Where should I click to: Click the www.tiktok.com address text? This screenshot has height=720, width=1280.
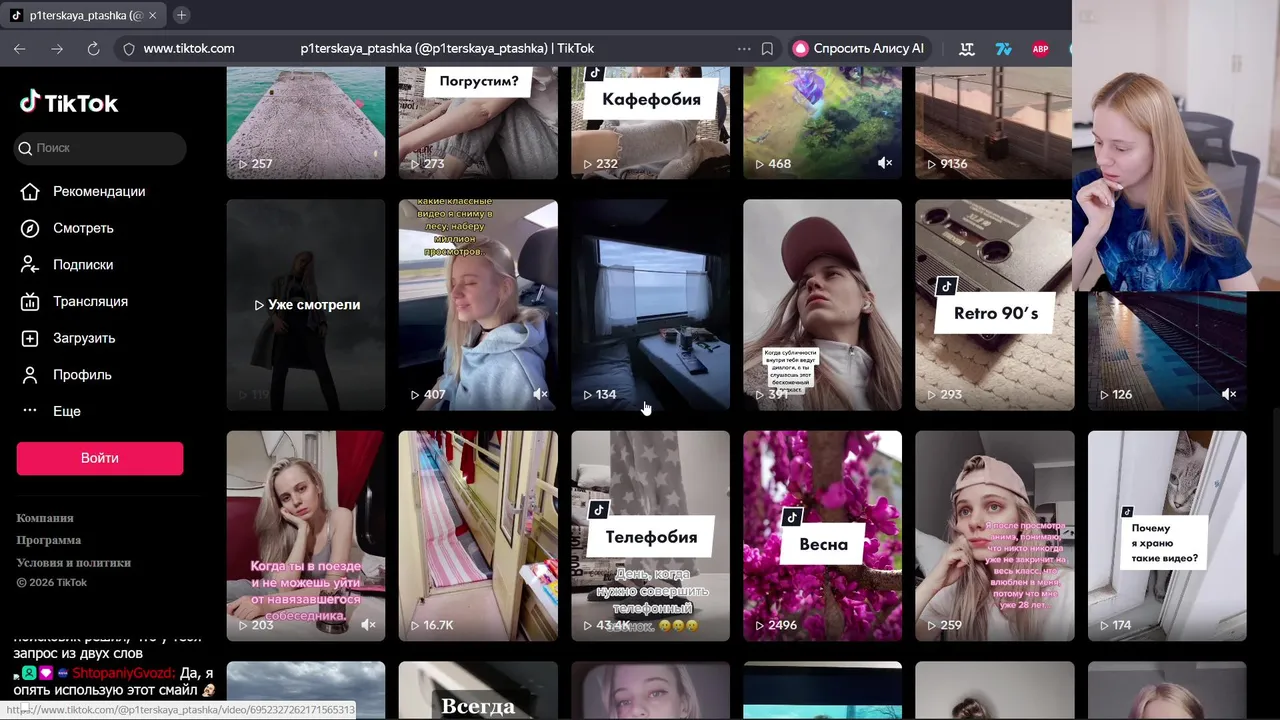[189, 48]
